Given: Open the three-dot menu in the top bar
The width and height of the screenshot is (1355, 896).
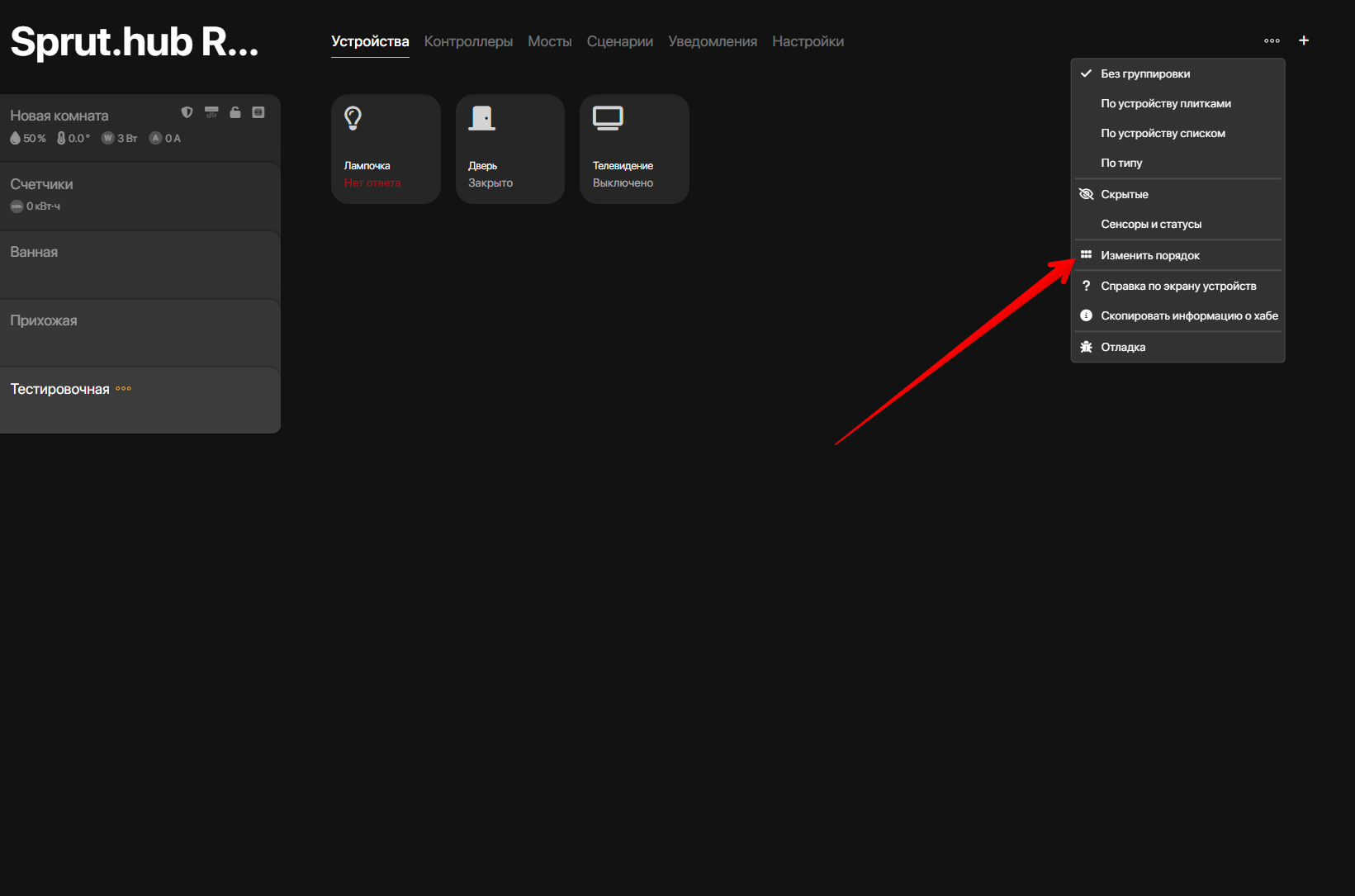Looking at the screenshot, I should (x=1272, y=40).
